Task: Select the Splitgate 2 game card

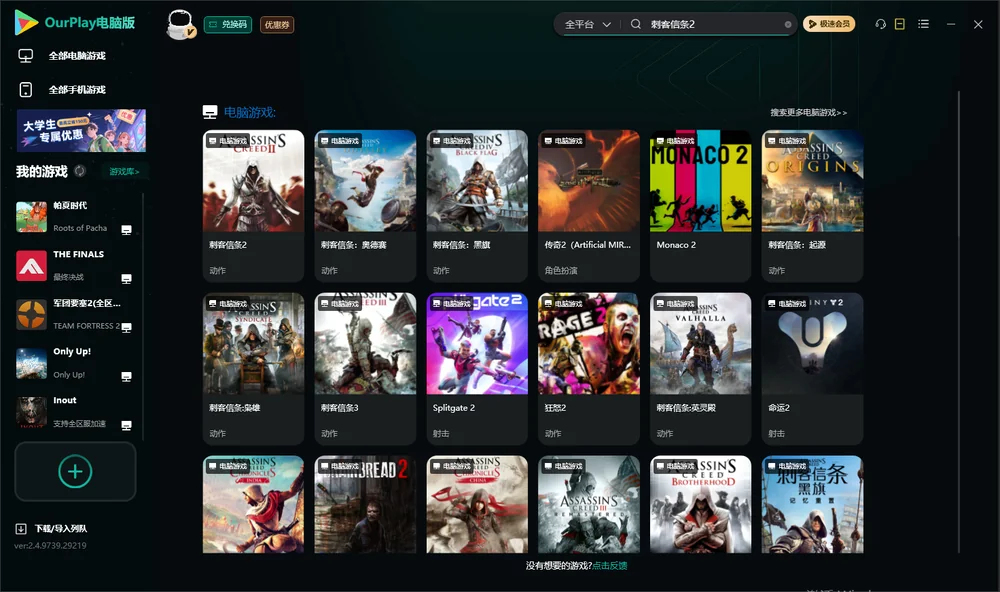Action: tap(477, 369)
